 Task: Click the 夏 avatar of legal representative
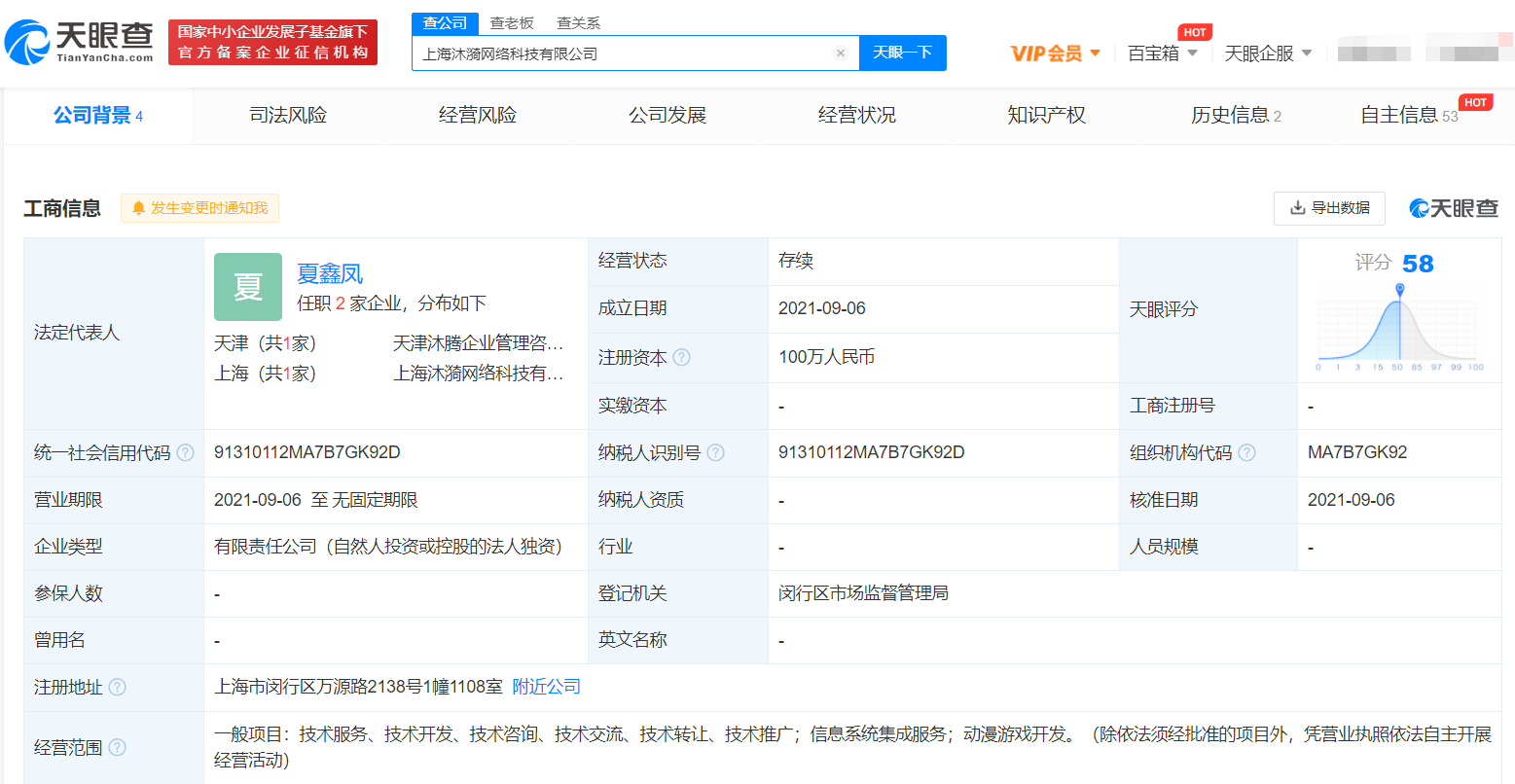coord(248,287)
